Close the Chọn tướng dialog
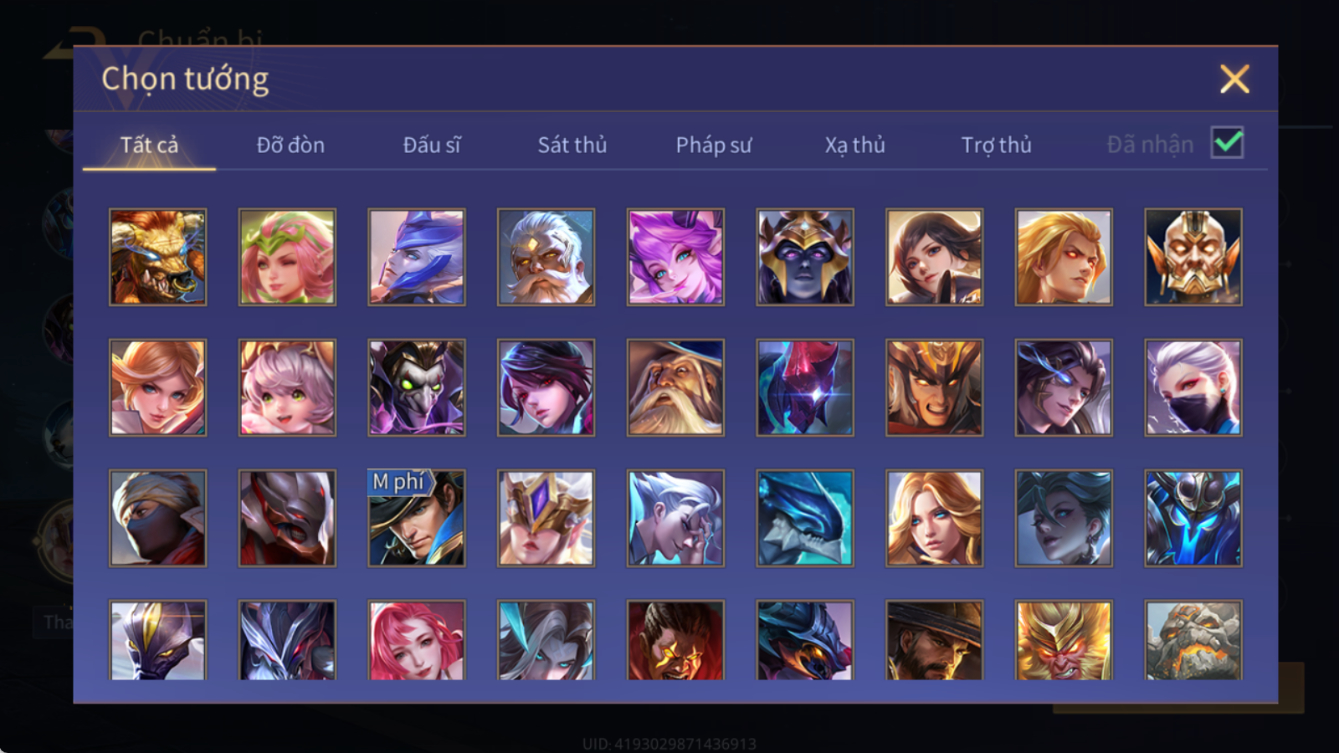The image size is (1339, 753). click(1234, 79)
